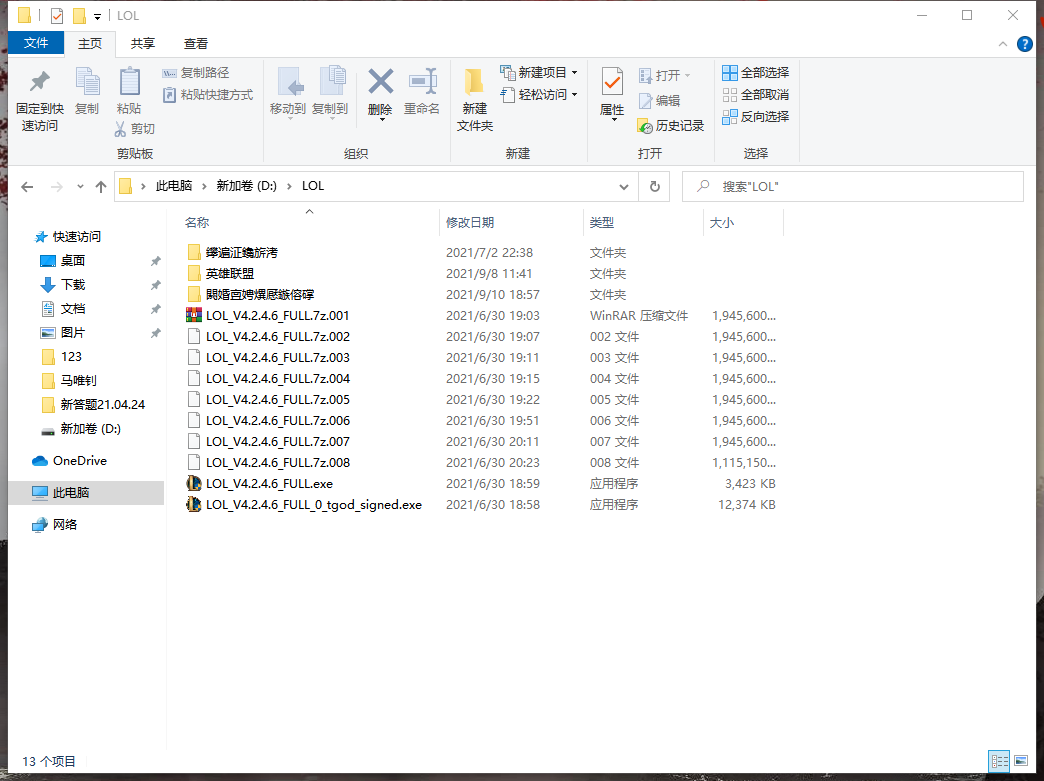Switch to the View (查看) tab
Viewport: 1044px width, 781px height.
[x=196, y=43]
